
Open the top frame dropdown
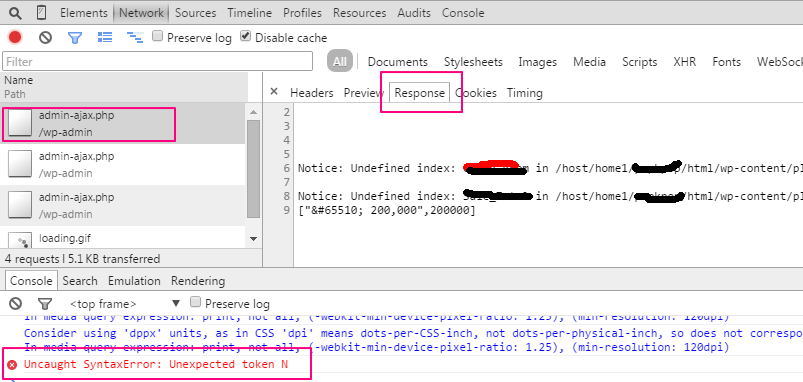pyautogui.click(x=125, y=303)
